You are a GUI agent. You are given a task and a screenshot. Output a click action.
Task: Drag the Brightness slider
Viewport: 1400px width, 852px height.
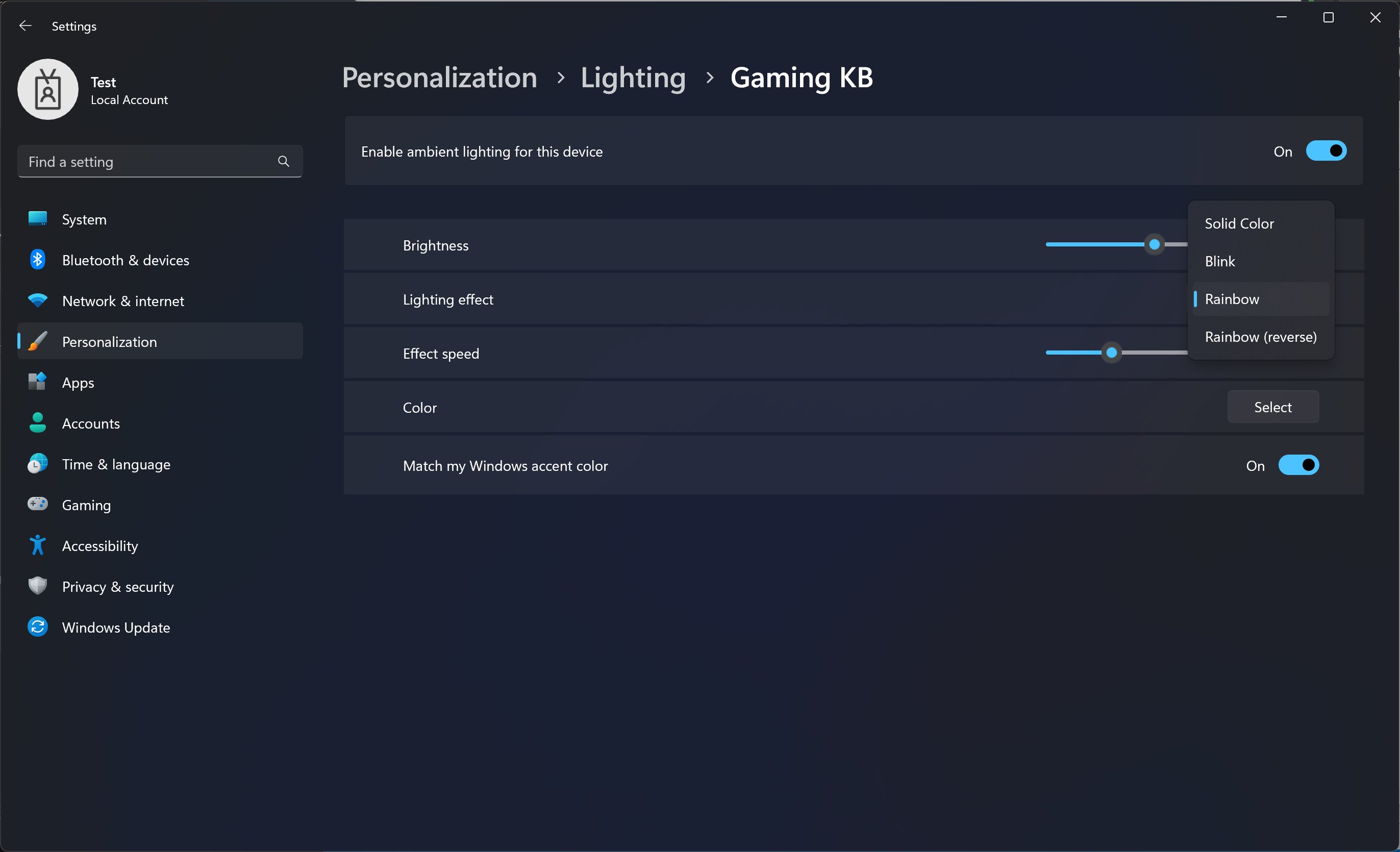point(1155,244)
